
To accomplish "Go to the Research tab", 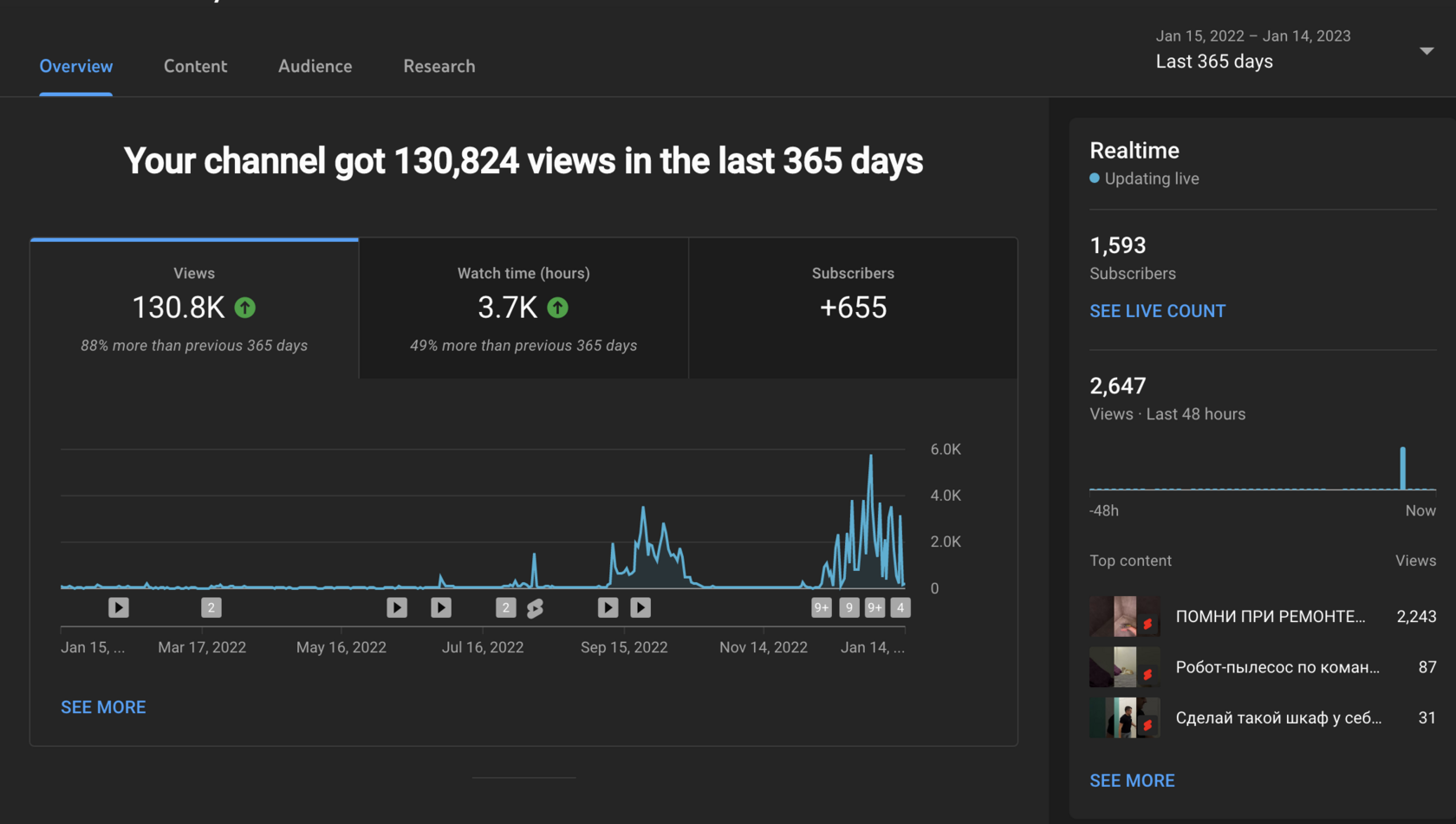I will pos(439,67).
